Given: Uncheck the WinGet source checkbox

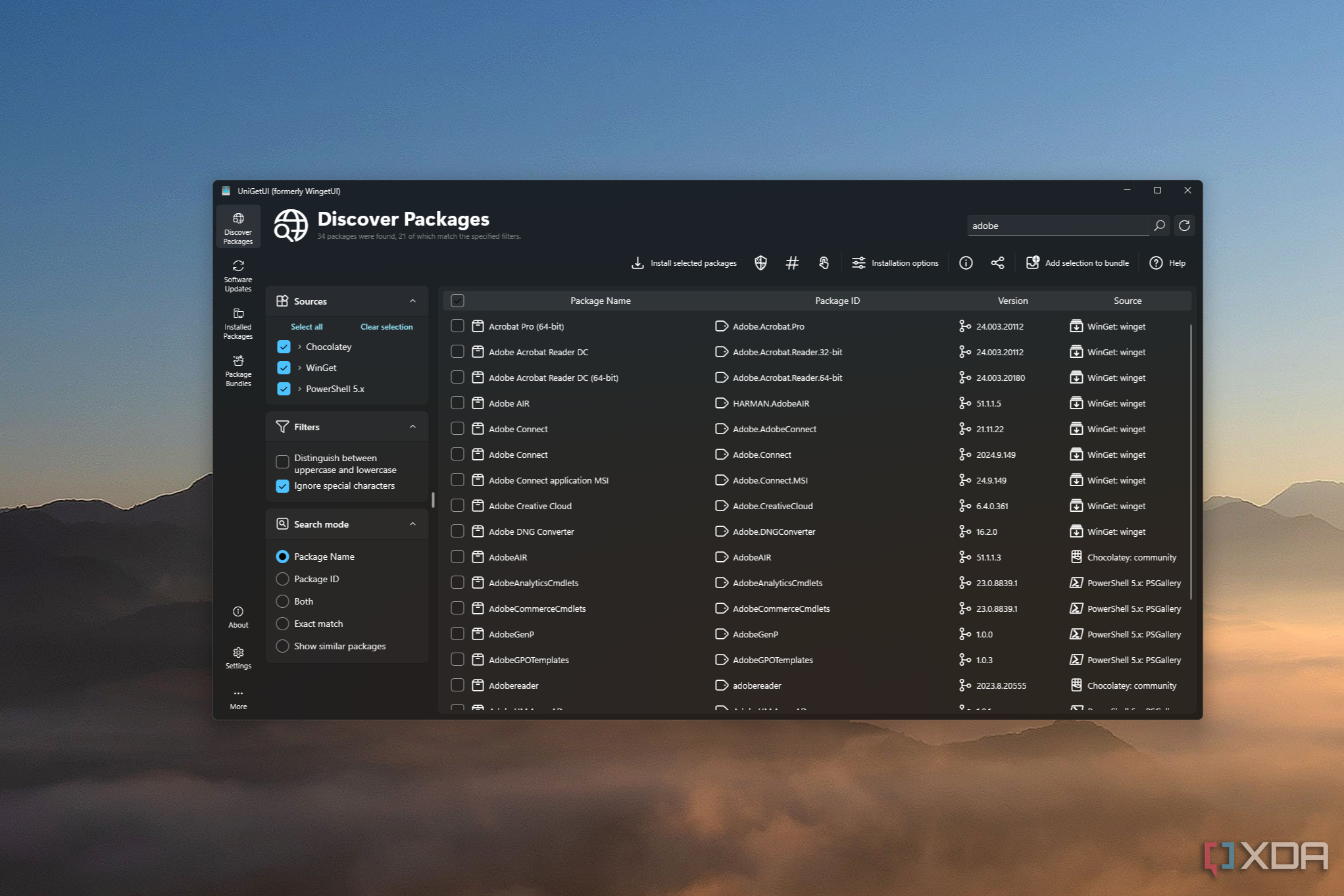Looking at the screenshot, I should coord(284,368).
